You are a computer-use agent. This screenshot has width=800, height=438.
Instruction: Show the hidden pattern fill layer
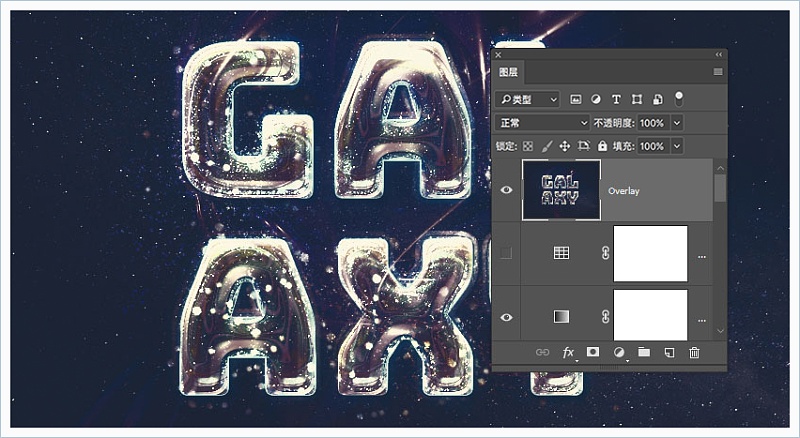coord(506,253)
